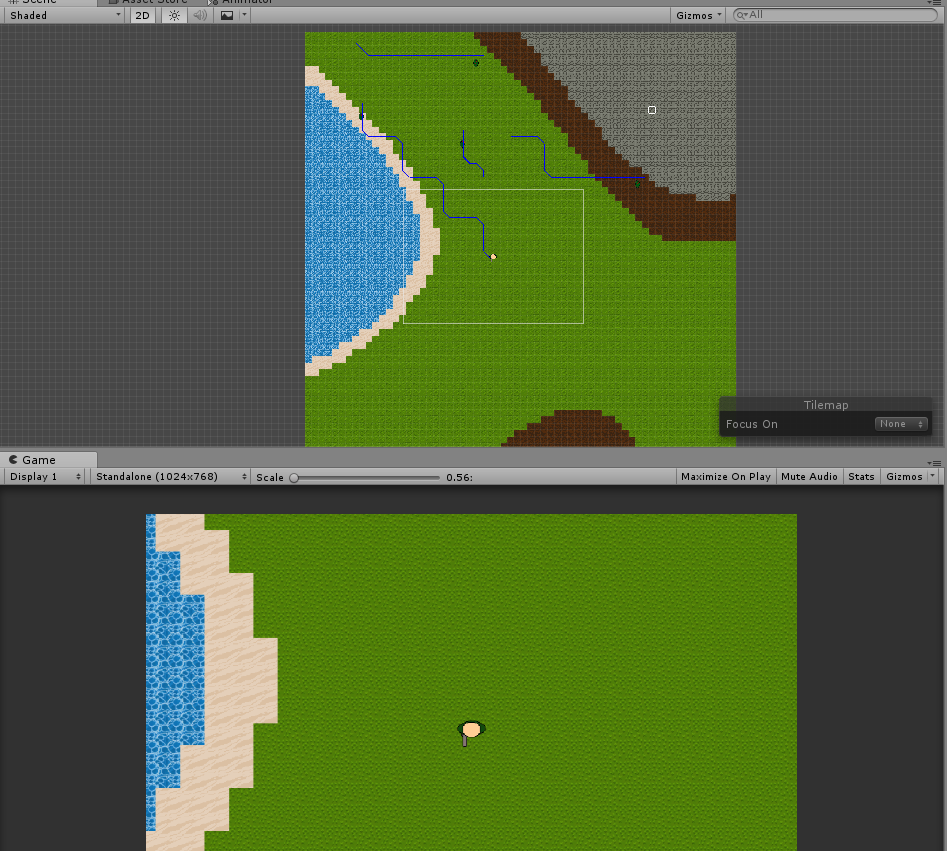Open the Scene view Gizmos dropdown

(699, 15)
